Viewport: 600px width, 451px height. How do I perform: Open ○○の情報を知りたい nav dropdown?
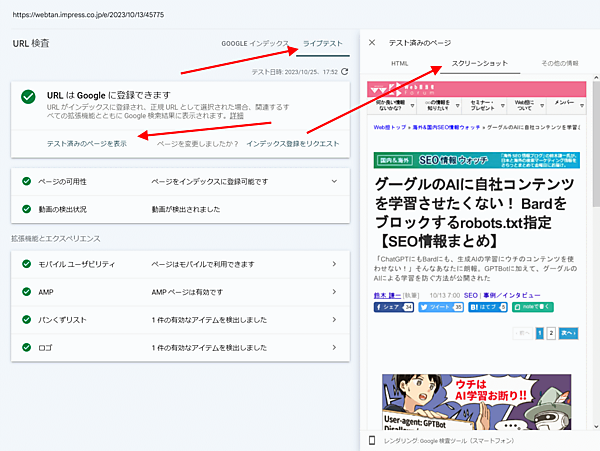tap(439, 105)
